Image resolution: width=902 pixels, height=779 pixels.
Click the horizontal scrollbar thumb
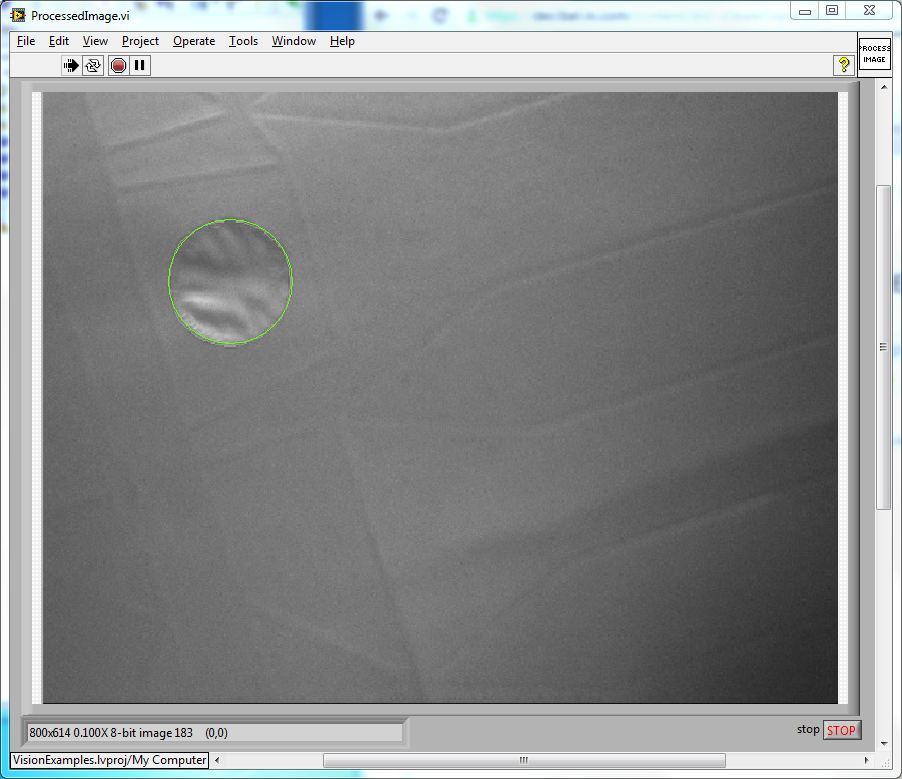[x=524, y=760]
